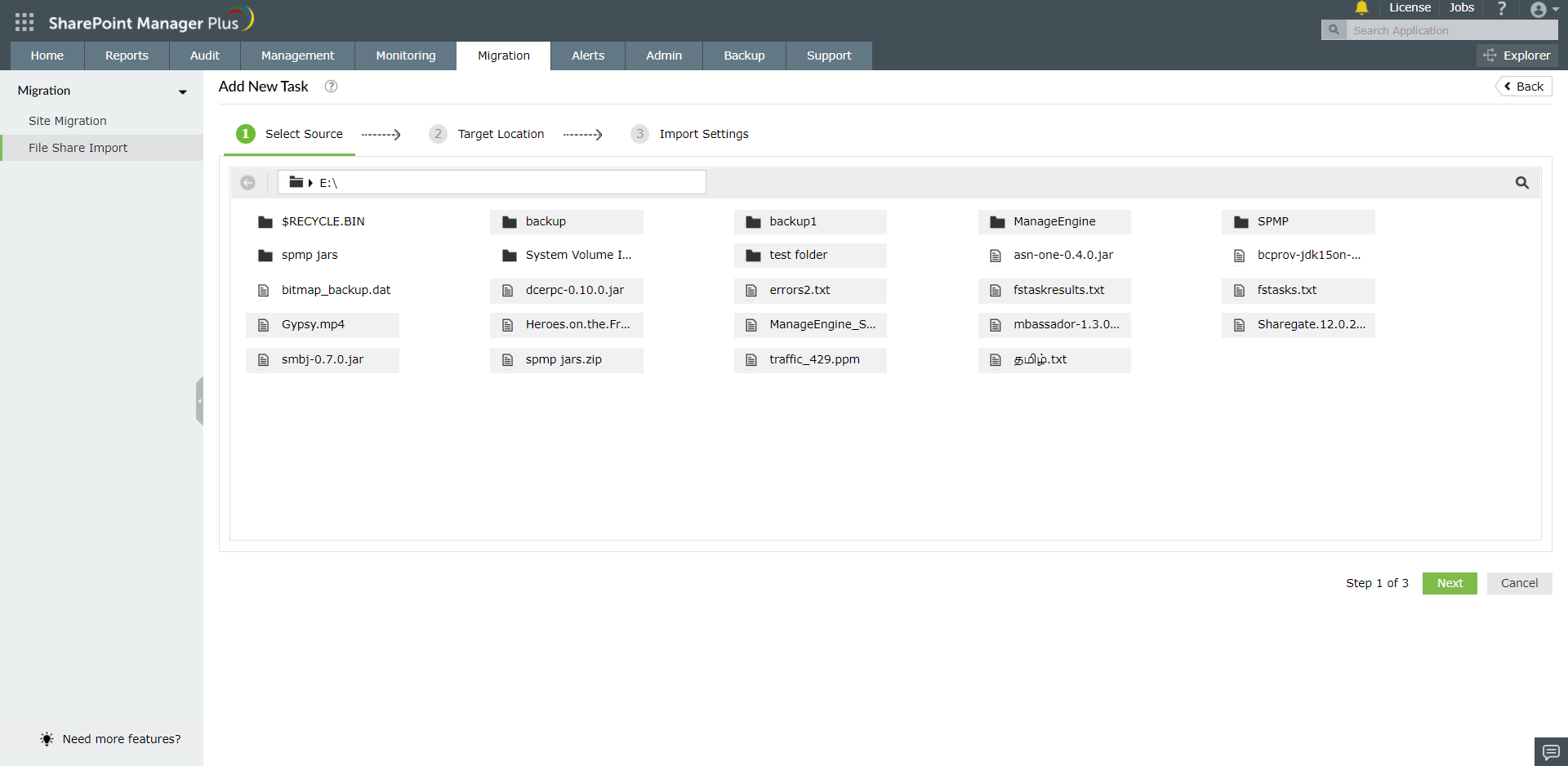The image size is (1568, 766).
Task: Open the apps grid launcher icon
Action: pos(24,22)
